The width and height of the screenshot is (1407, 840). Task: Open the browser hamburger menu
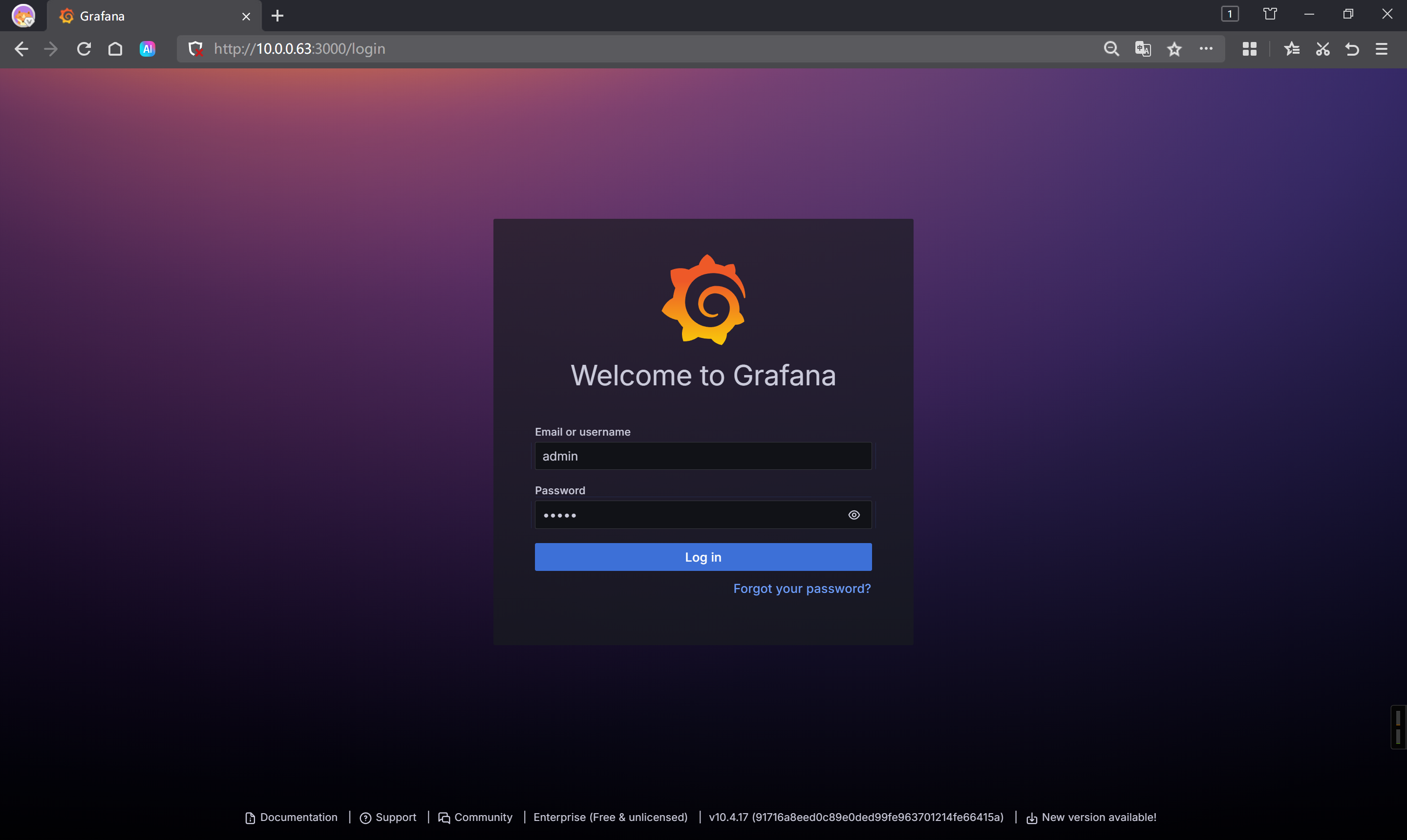[1382, 49]
